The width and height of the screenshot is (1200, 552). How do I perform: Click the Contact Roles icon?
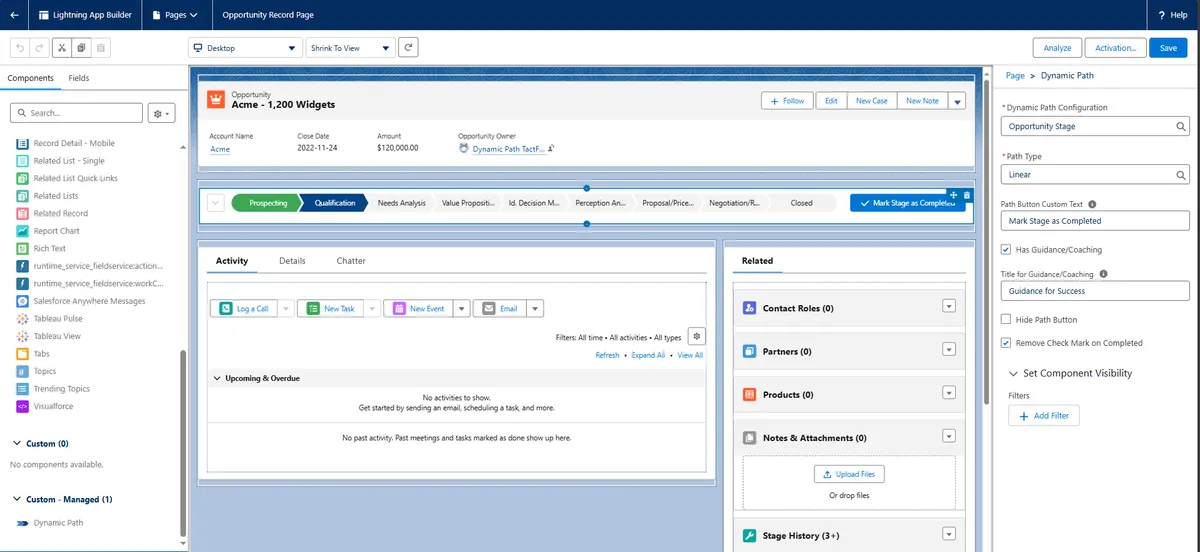[749, 308]
